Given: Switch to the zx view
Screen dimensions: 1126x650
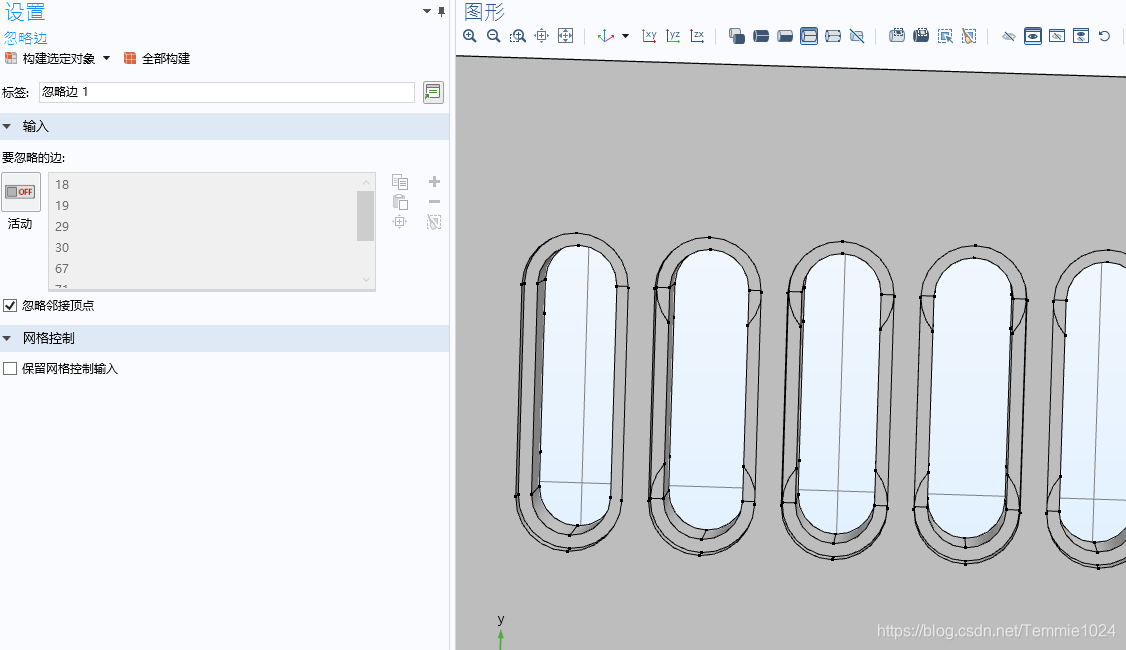Looking at the screenshot, I should pos(697,36).
